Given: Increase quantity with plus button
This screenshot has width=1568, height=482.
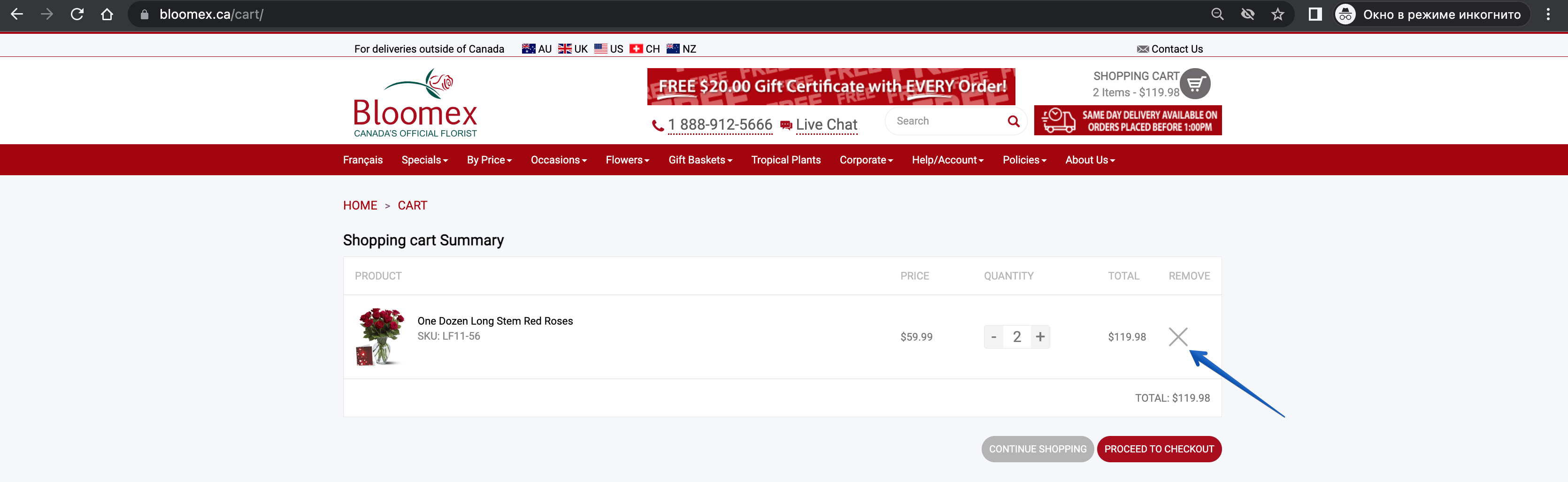Looking at the screenshot, I should [1040, 336].
